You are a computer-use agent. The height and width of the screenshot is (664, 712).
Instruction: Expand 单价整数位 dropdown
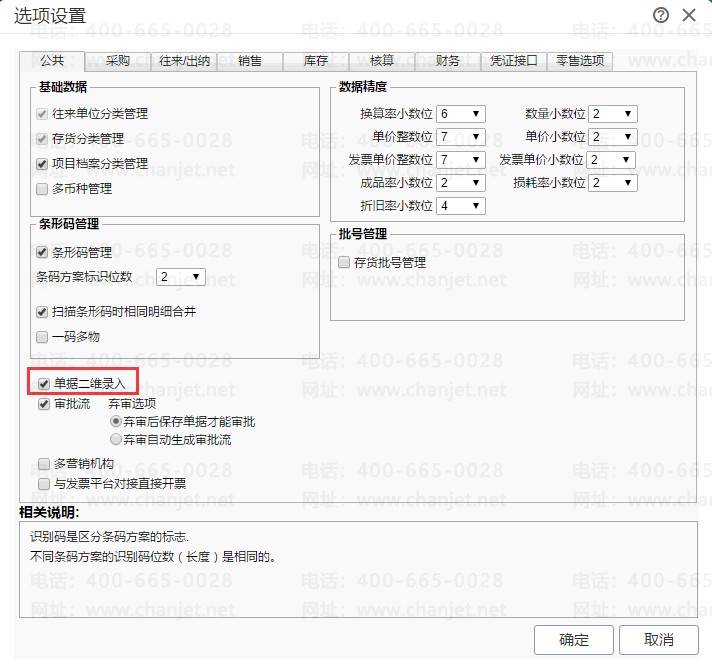click(x=461, y=137)
